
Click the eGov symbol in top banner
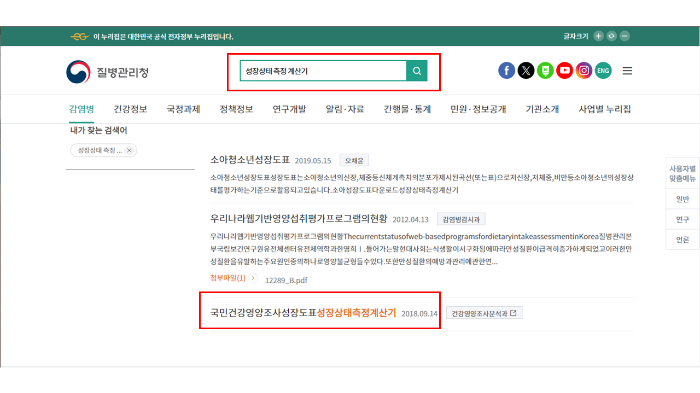[x=79, y=36]
